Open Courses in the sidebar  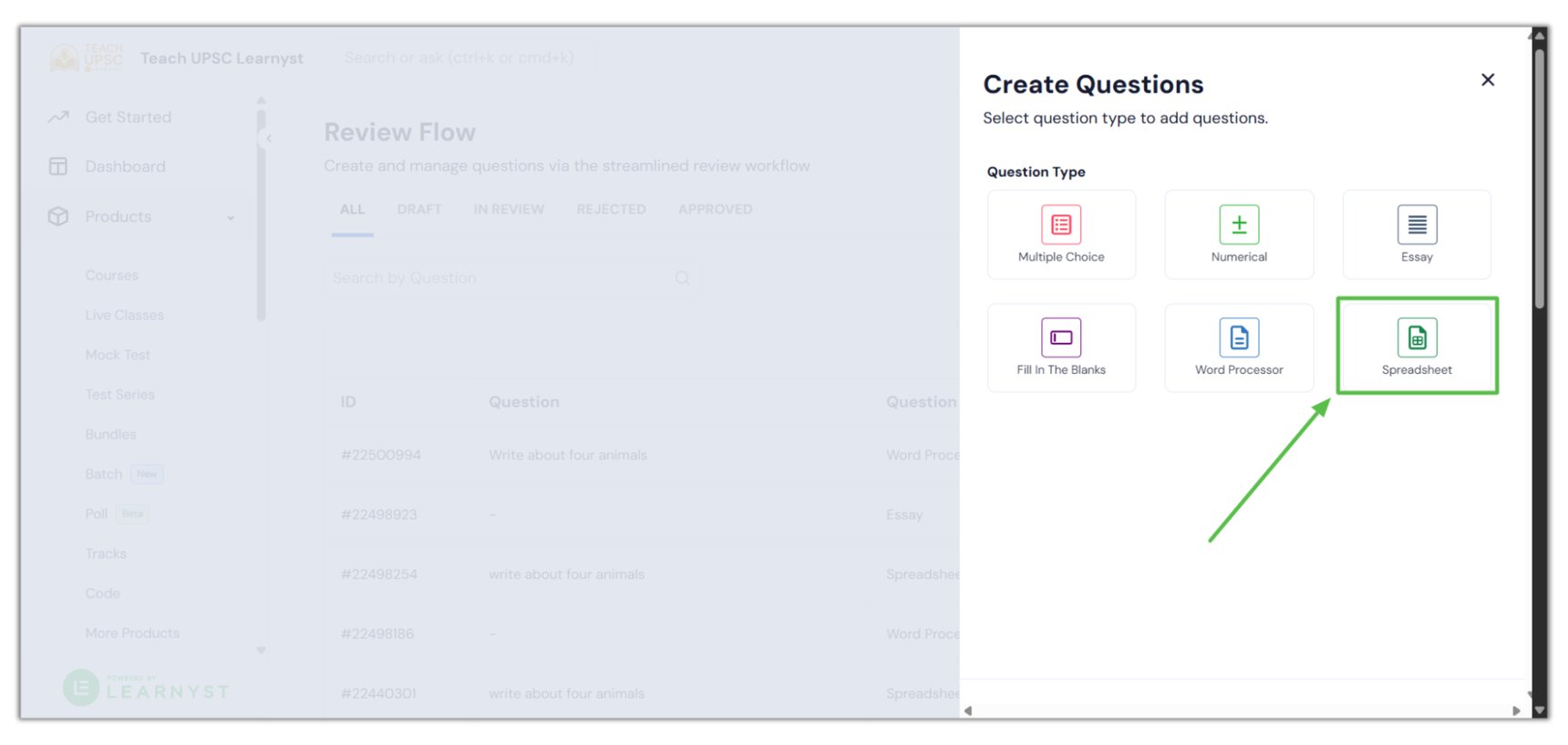[111, 275]
